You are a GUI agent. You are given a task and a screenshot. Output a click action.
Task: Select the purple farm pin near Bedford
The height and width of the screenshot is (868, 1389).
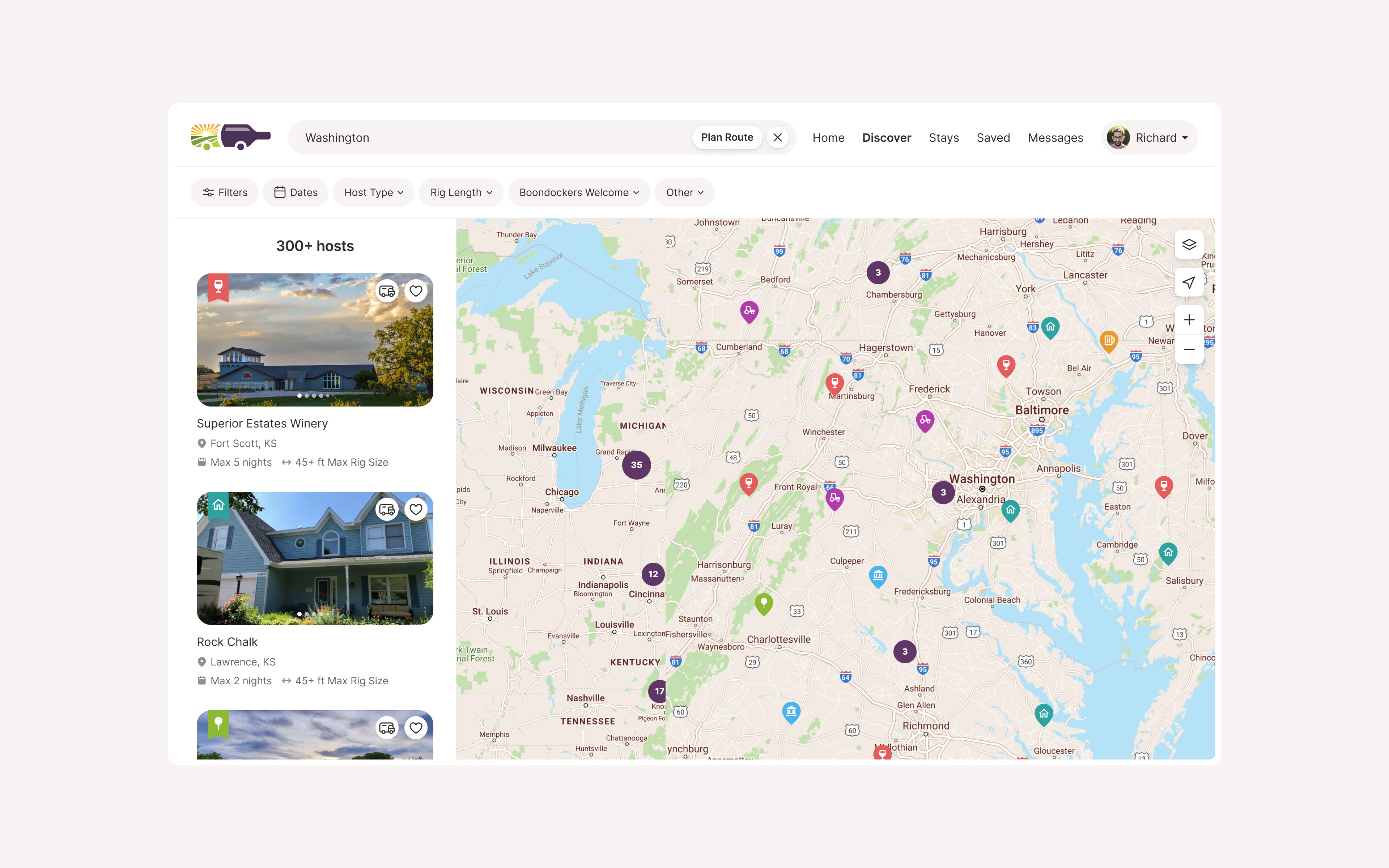749,312
